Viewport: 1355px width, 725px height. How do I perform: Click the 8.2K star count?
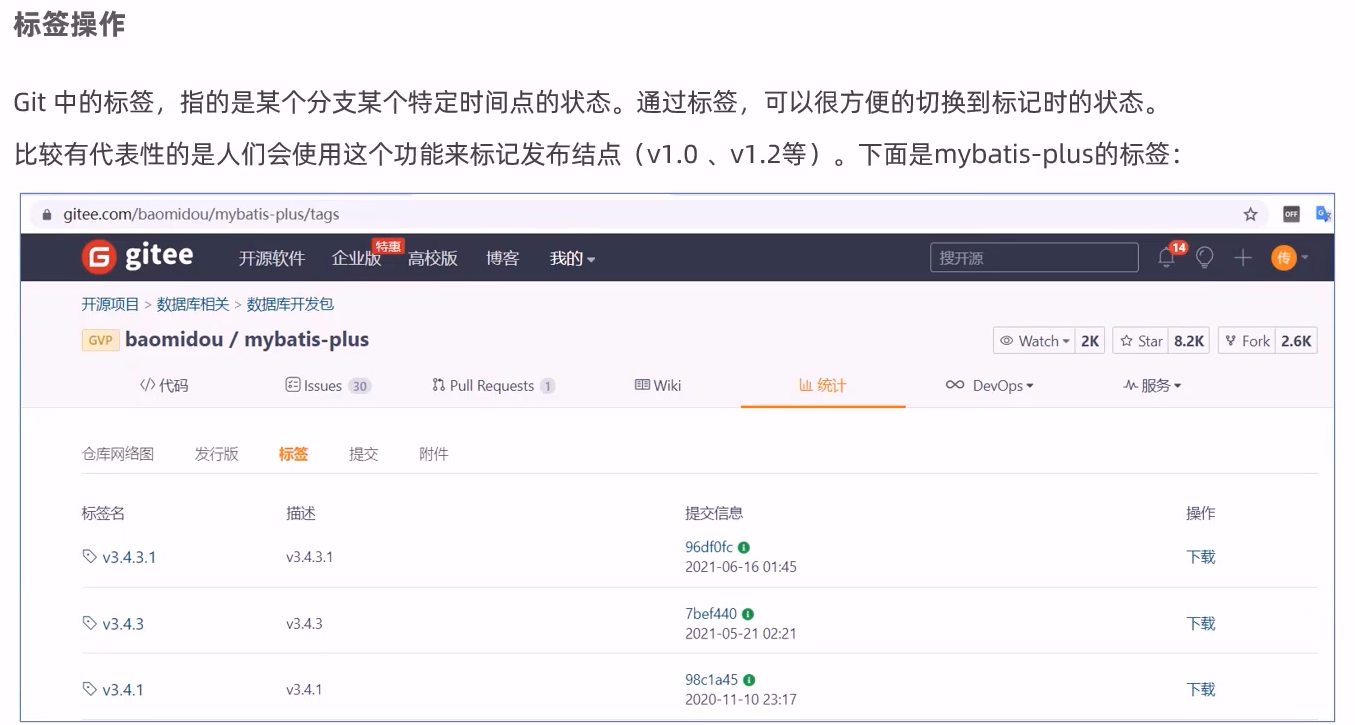[x=1189, y=341]
